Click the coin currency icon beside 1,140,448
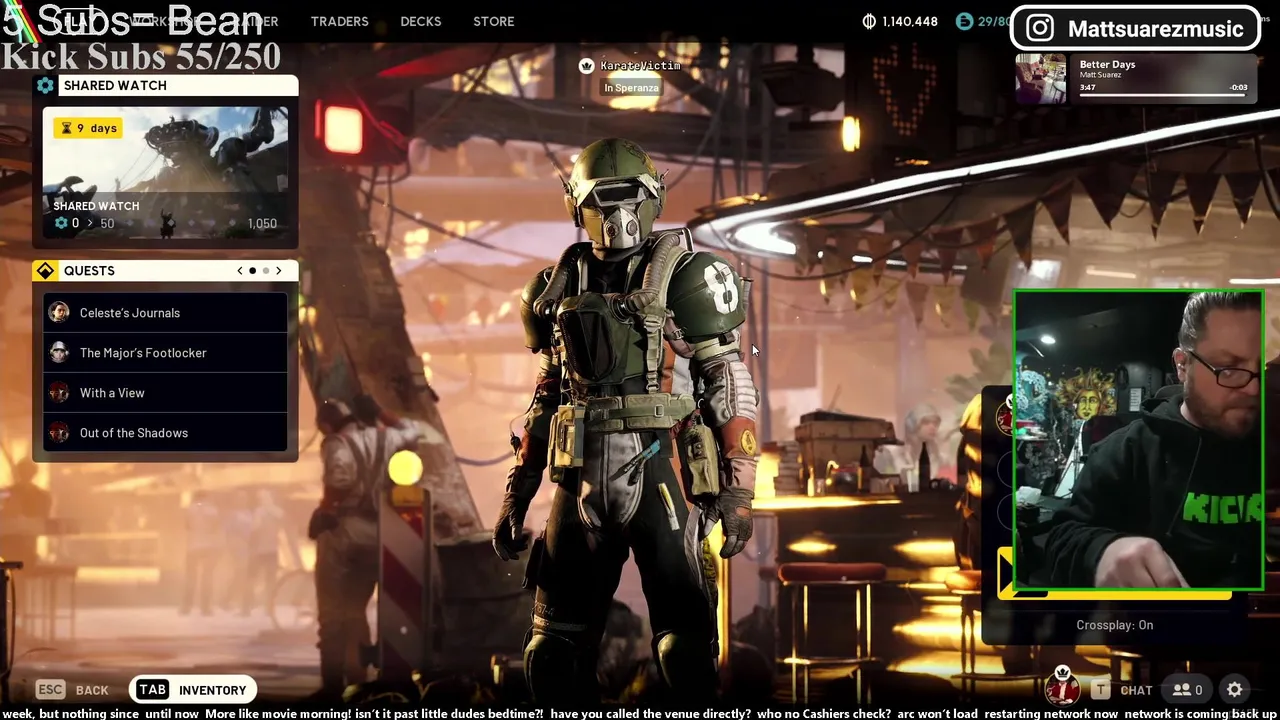Viewport: 1280px width, 720px height. (869, 21)
